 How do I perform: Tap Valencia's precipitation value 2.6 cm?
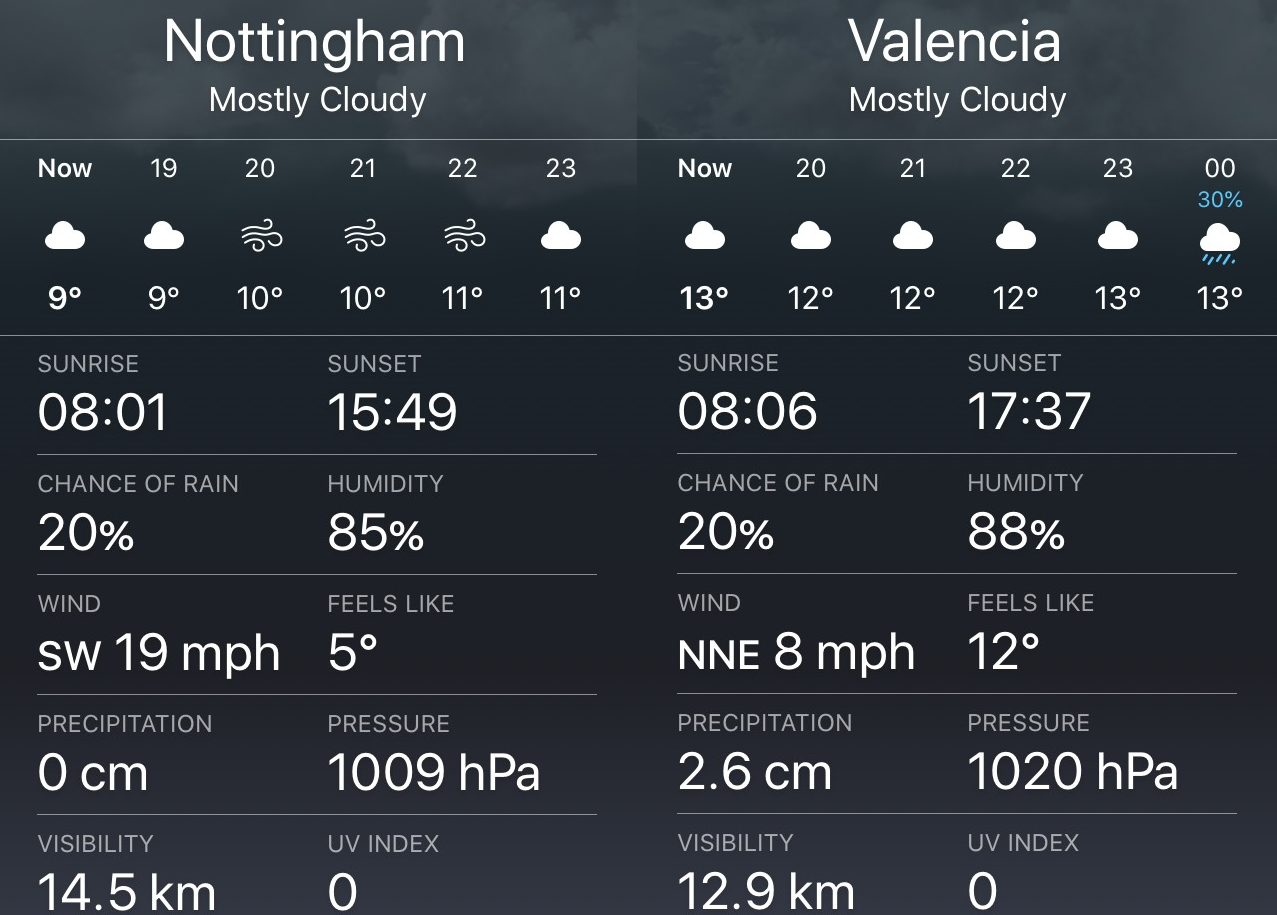[x=754, y=772]
